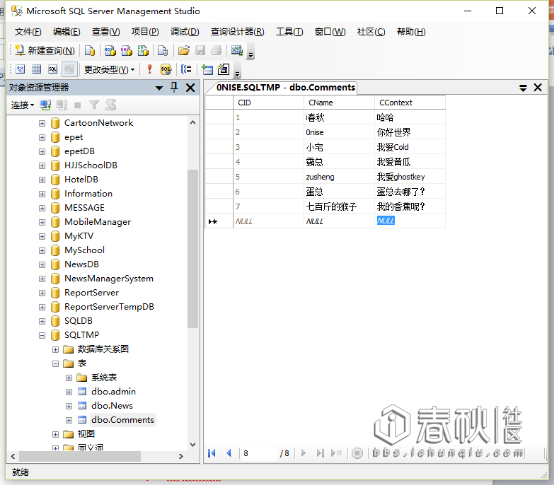
Task: Open a Database Engine Query
Action: (90, 51)
